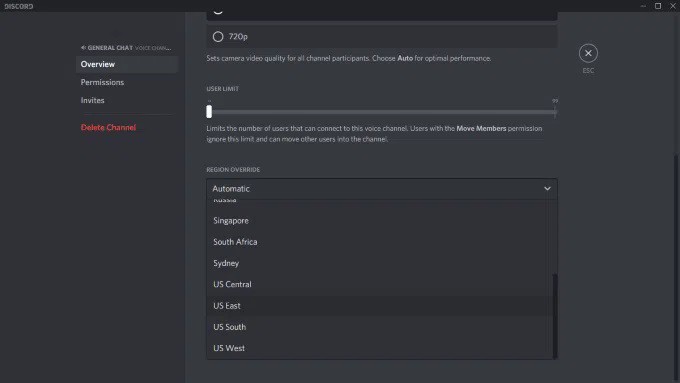Open the Overview settings tab

pyautogui.click(x=127, y=64)
